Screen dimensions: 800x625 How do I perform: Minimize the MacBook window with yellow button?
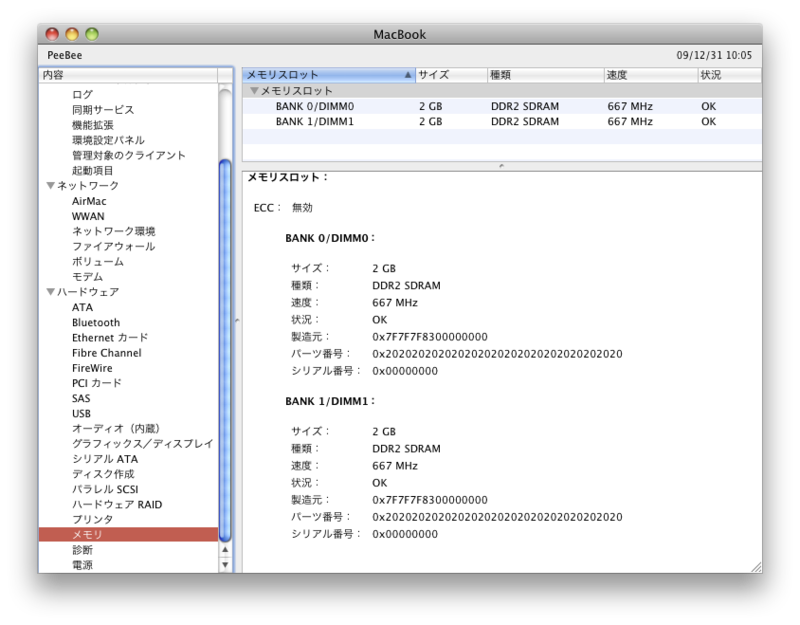pyautogui.click(x=72, y=34)
